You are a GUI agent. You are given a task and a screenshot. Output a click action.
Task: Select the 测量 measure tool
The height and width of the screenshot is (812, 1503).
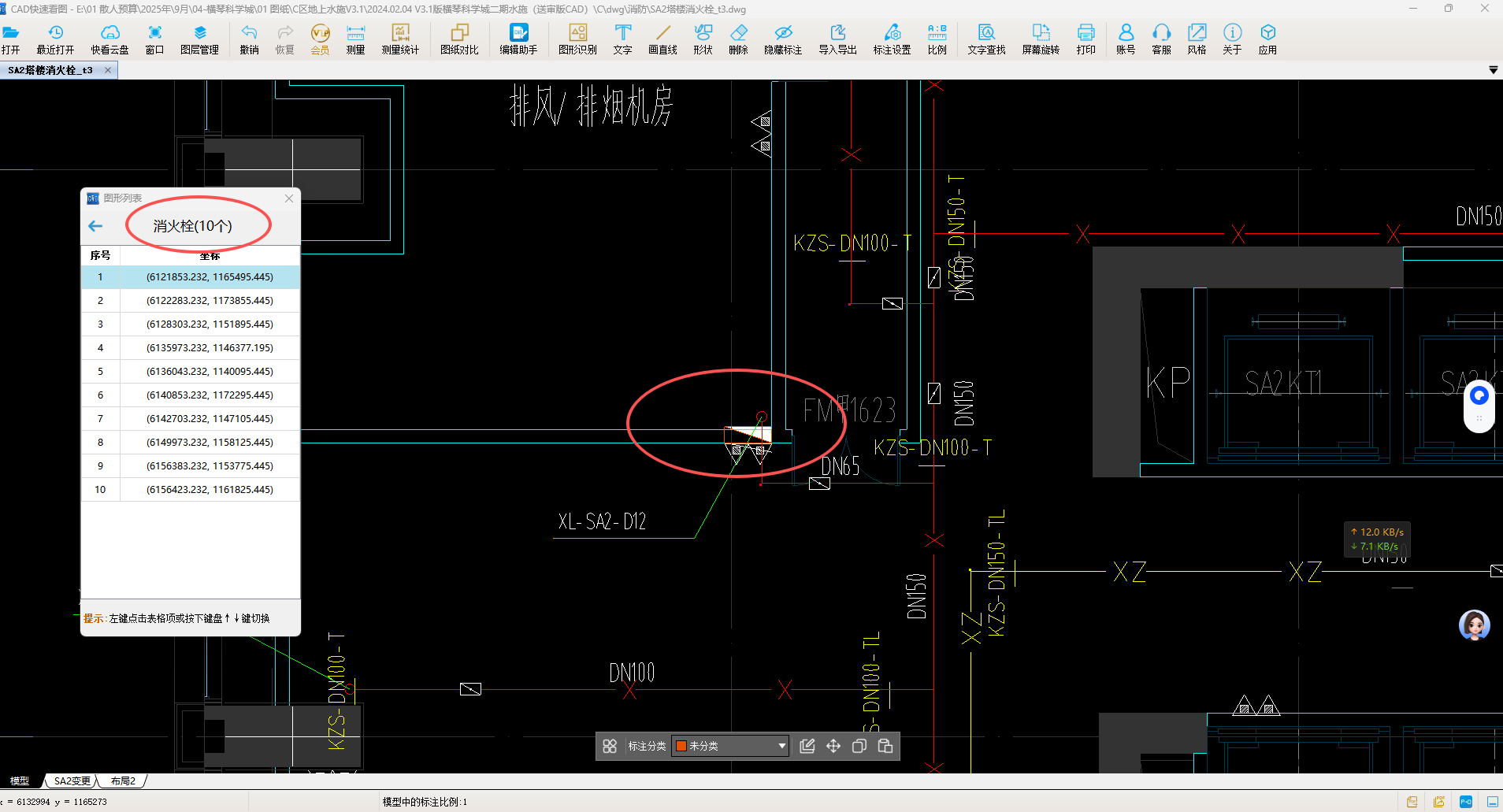355,39
